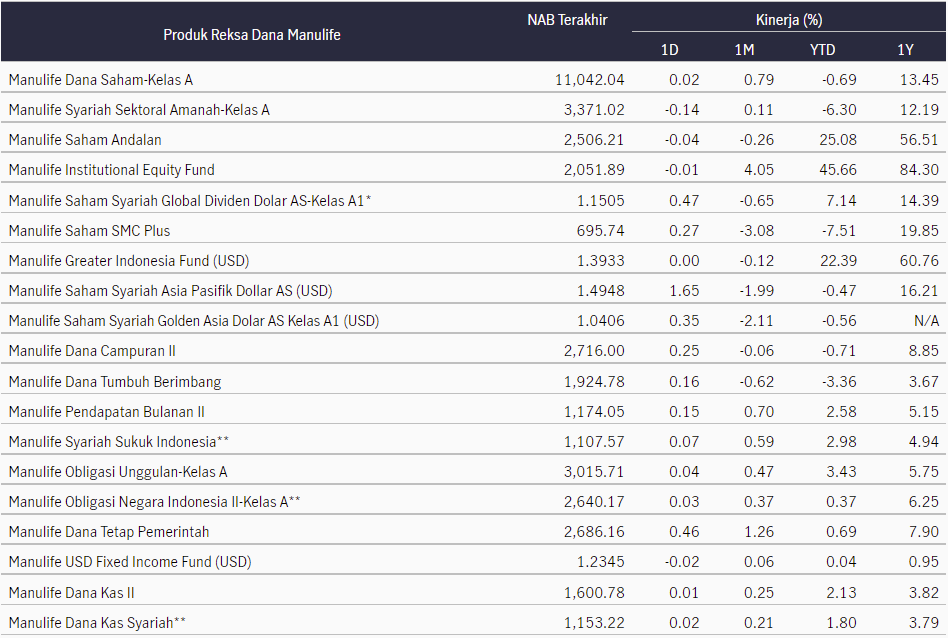
Task: Select Manulife Saham Syariah Golden Asia Dolar AS Kelas A1
Action: click(194, 321)
